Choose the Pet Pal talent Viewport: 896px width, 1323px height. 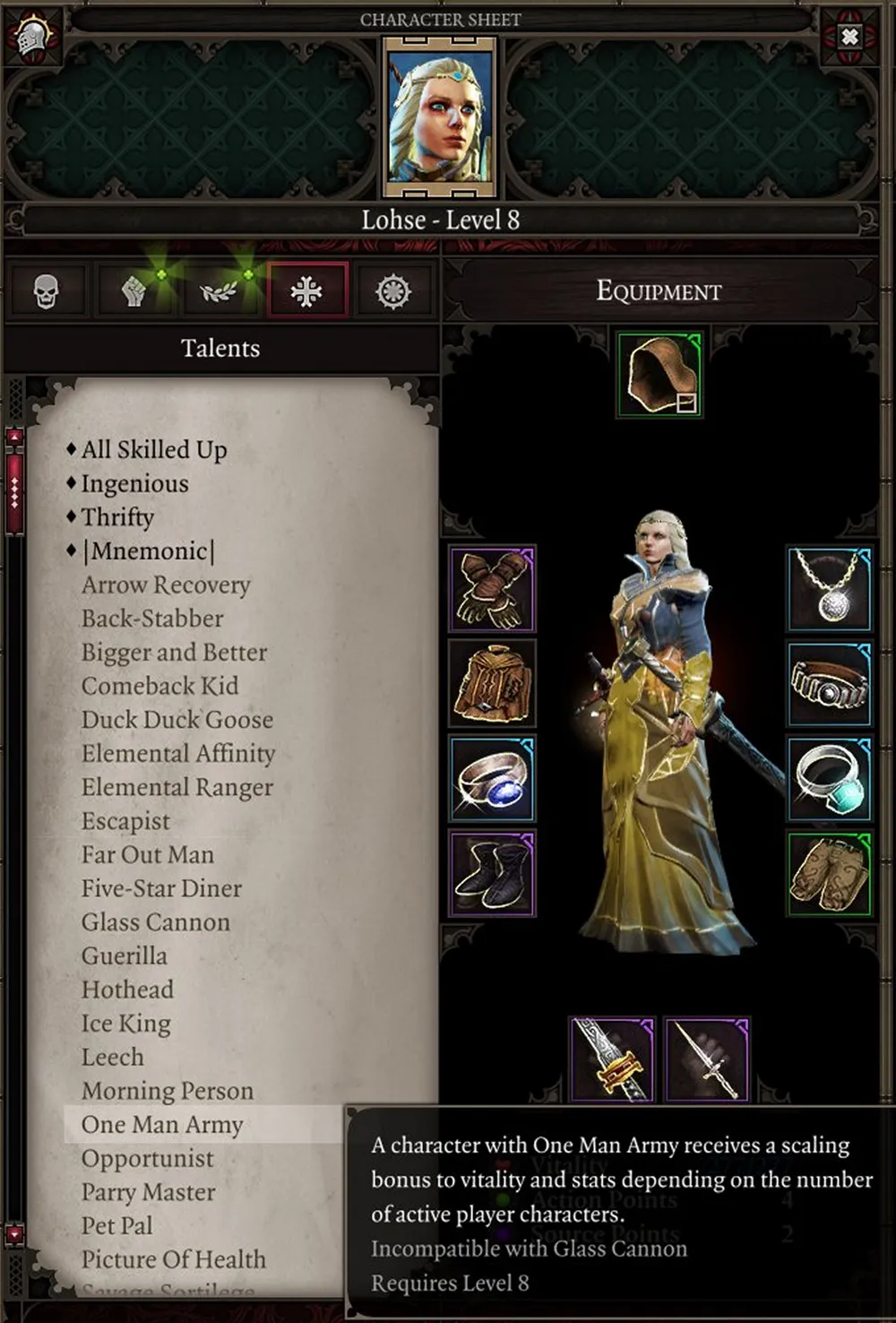tap(117, 1225)
